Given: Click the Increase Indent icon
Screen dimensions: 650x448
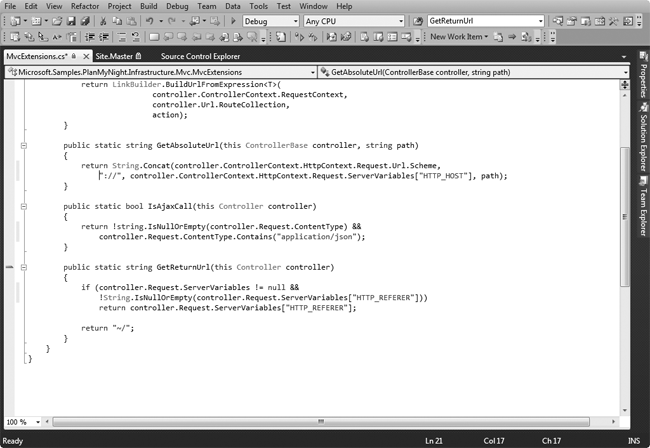Looking at the screenshot, I should [104, 37].
